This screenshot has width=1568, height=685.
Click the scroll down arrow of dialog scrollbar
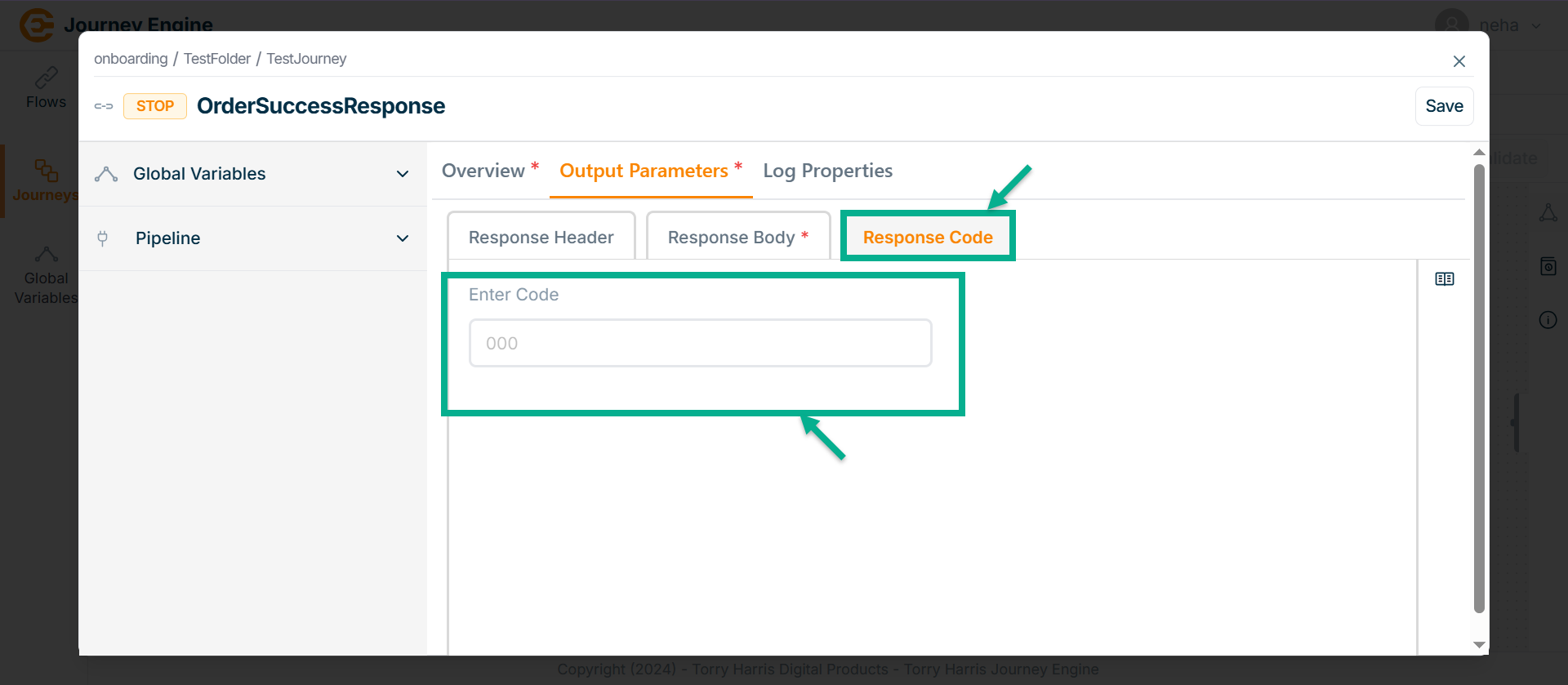click(x=1478, y=645)
